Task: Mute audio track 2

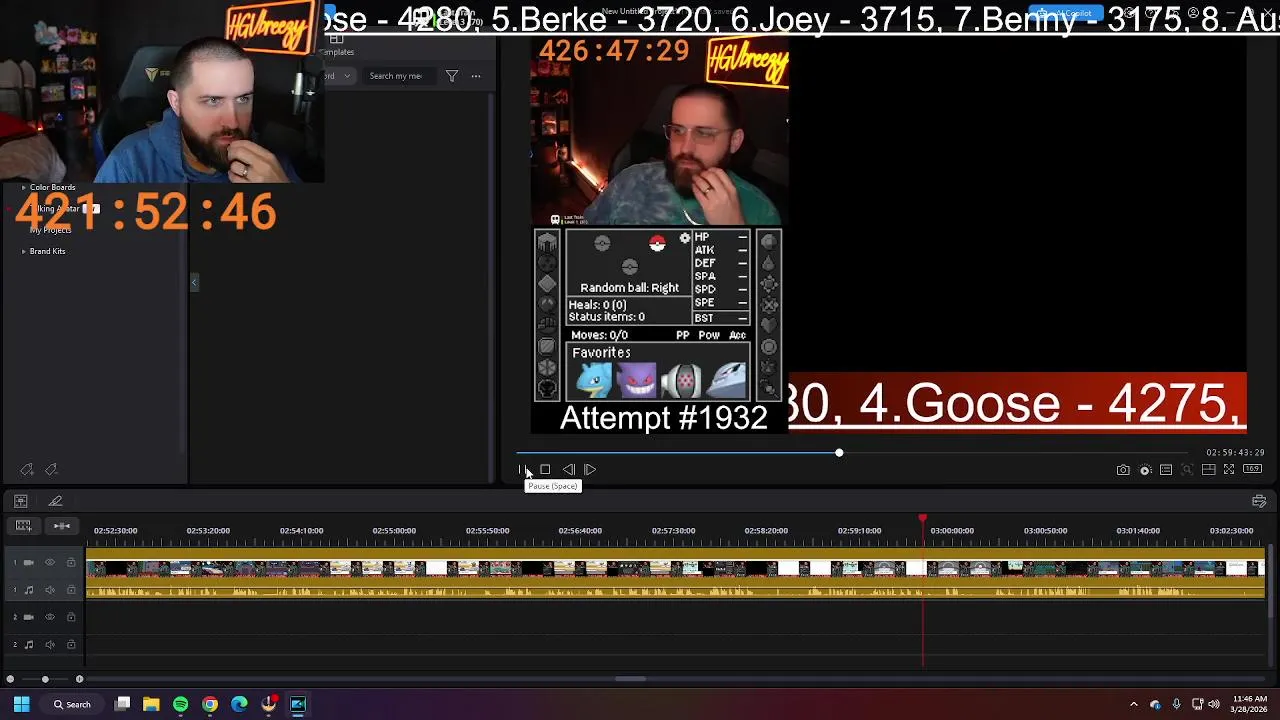Action: (x=50, y=645)
